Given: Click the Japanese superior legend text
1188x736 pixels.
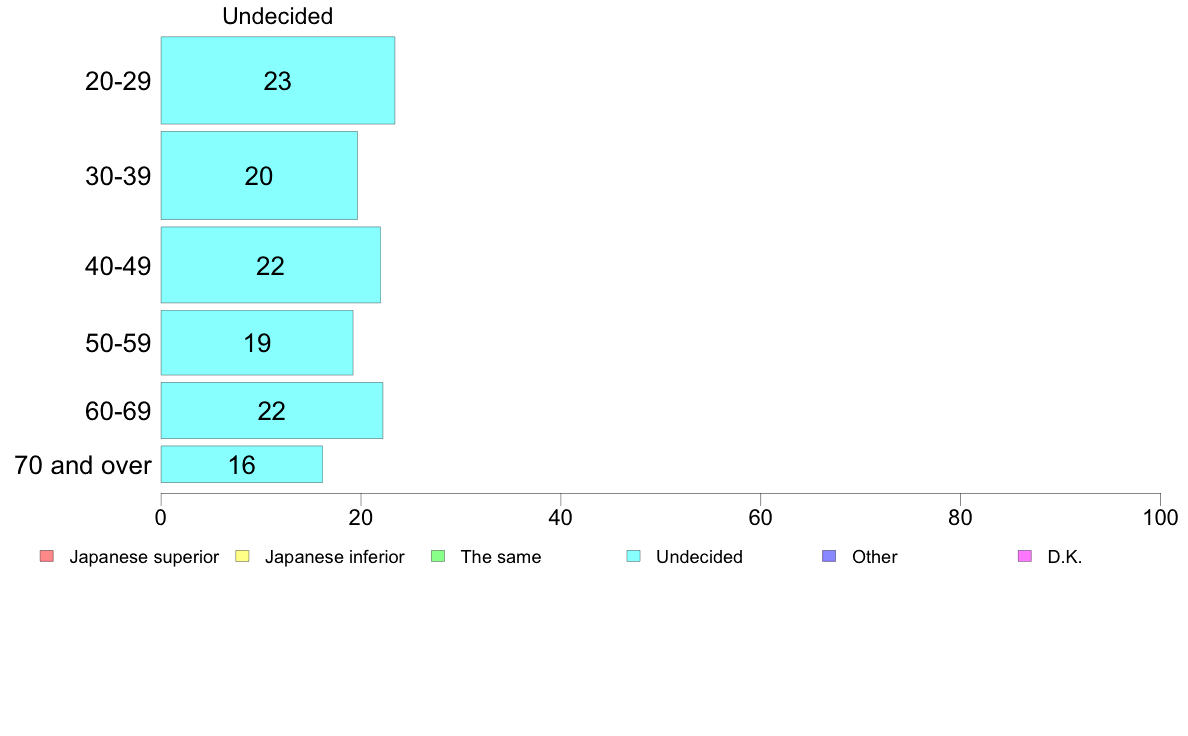Looking at the screenshot, I should 144,557.
